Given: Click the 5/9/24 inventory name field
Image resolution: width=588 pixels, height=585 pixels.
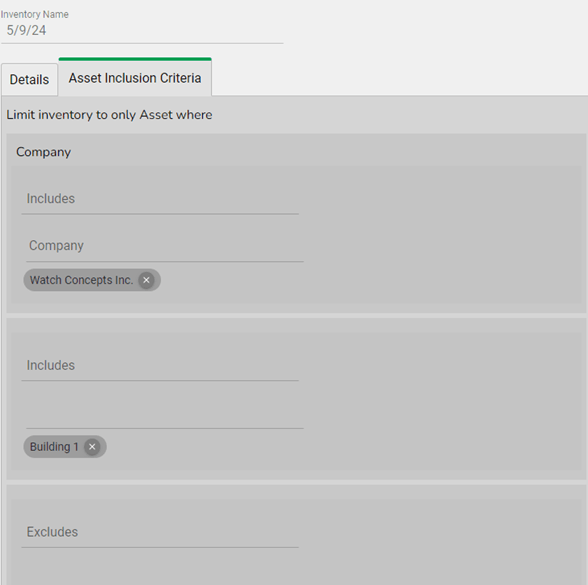Looking at the screenshot, I should pos(142,31).
